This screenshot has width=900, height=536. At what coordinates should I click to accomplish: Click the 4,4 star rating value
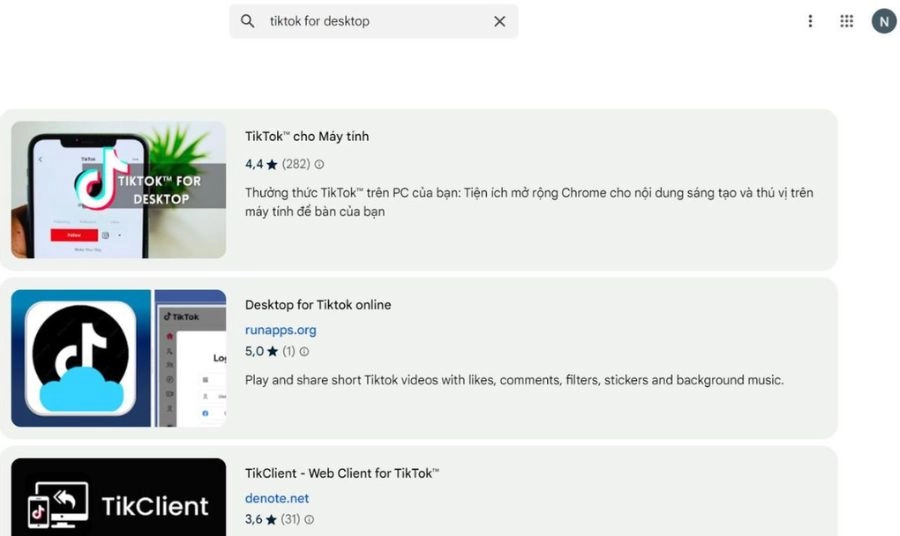click(254, 164)
